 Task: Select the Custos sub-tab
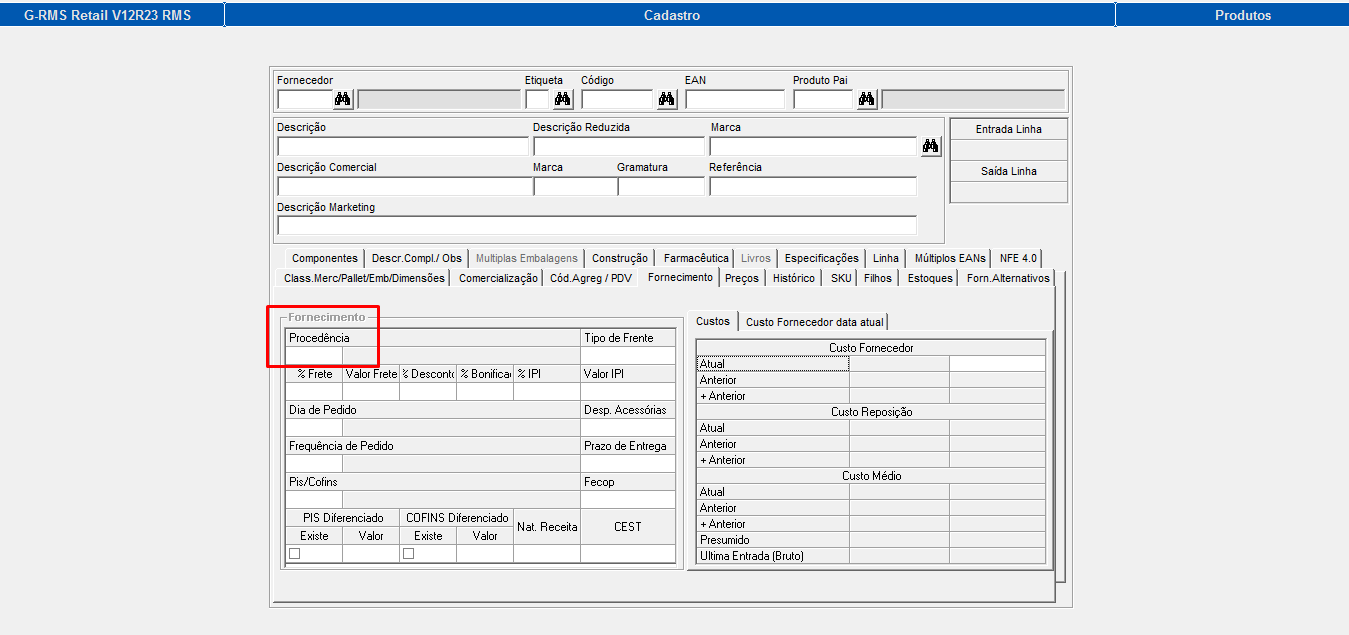tap(713, 321)
